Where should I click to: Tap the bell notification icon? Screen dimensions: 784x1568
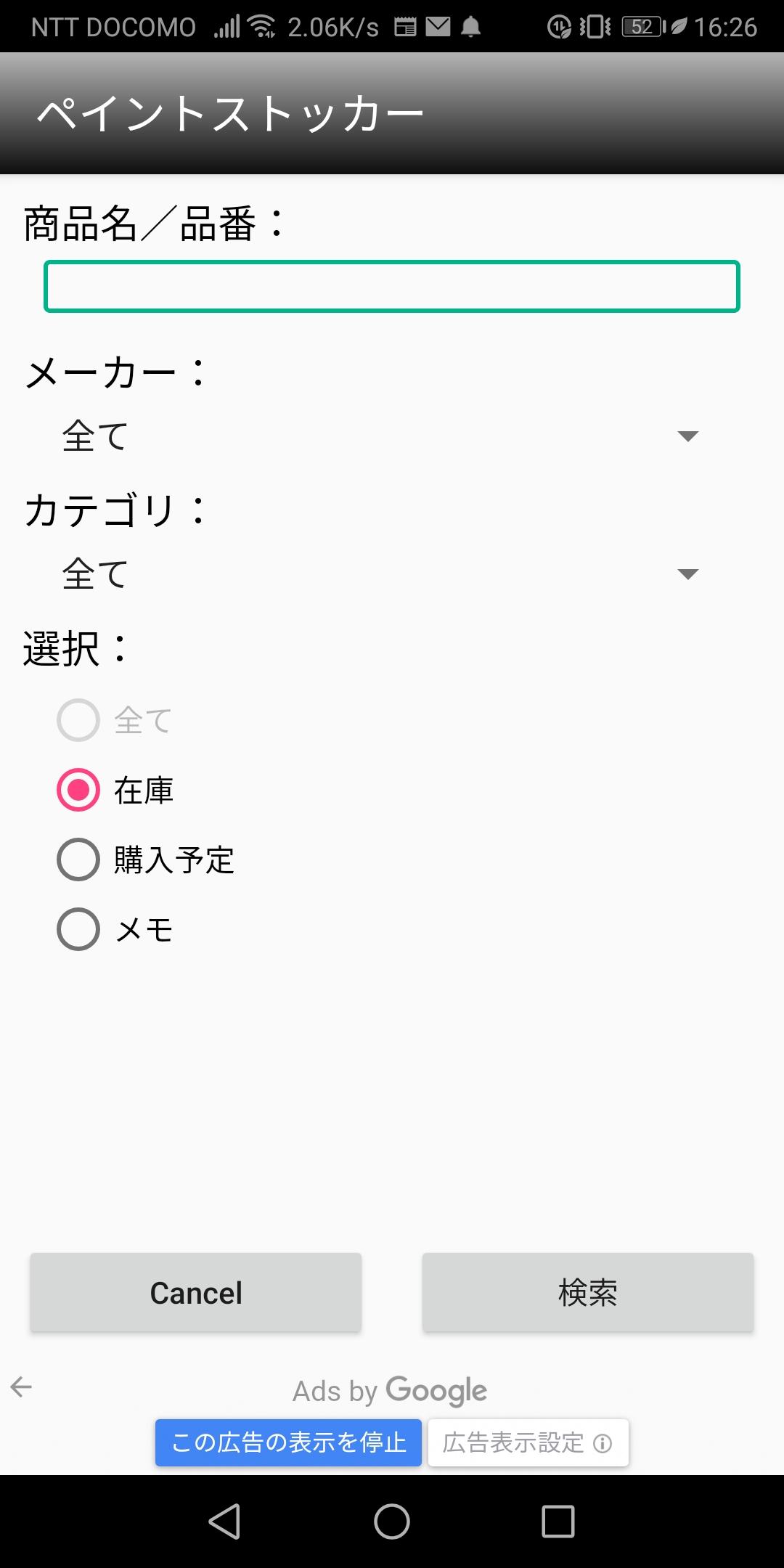point(471,28)
